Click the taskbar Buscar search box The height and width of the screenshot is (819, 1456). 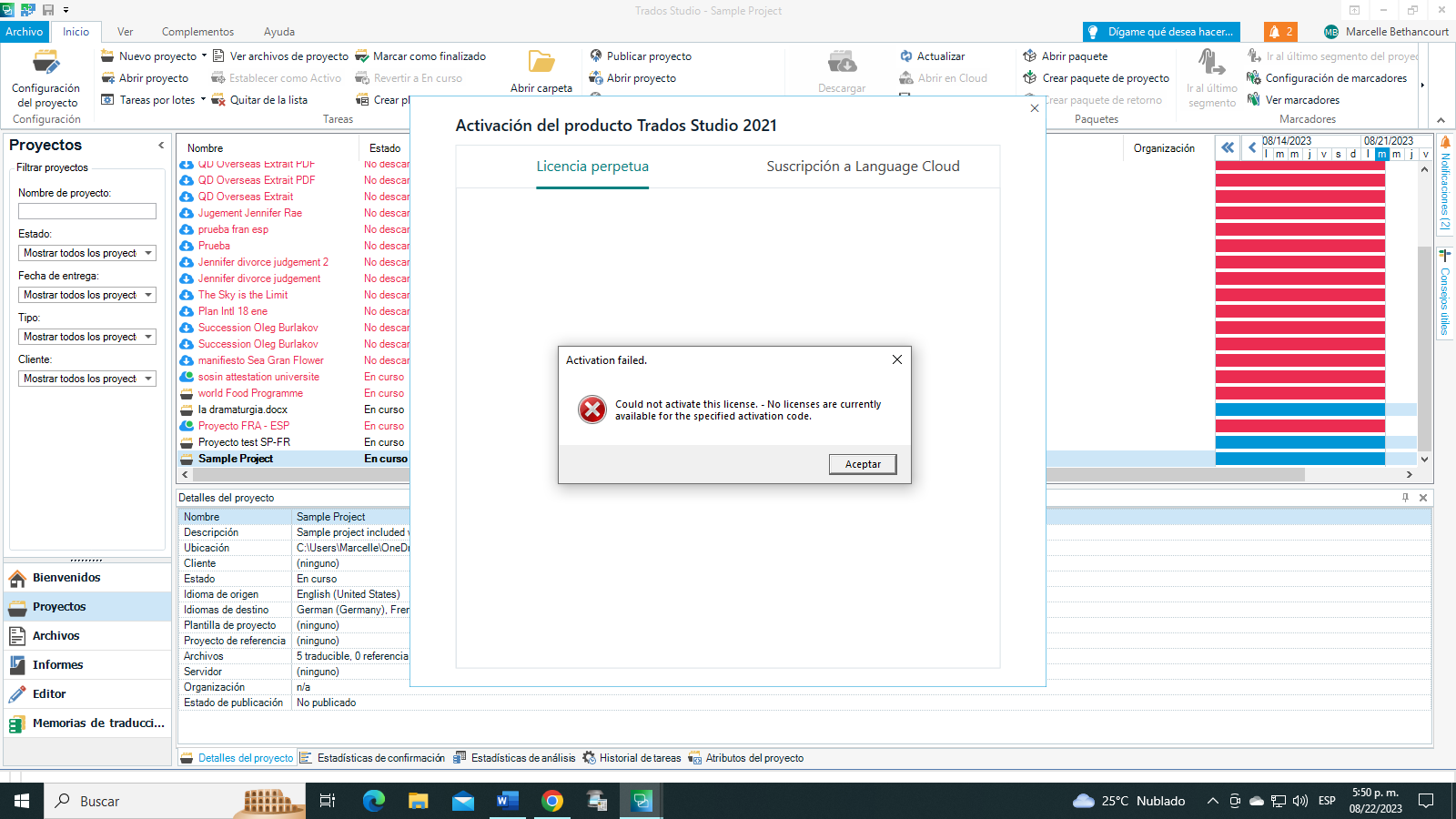(176, 801)
